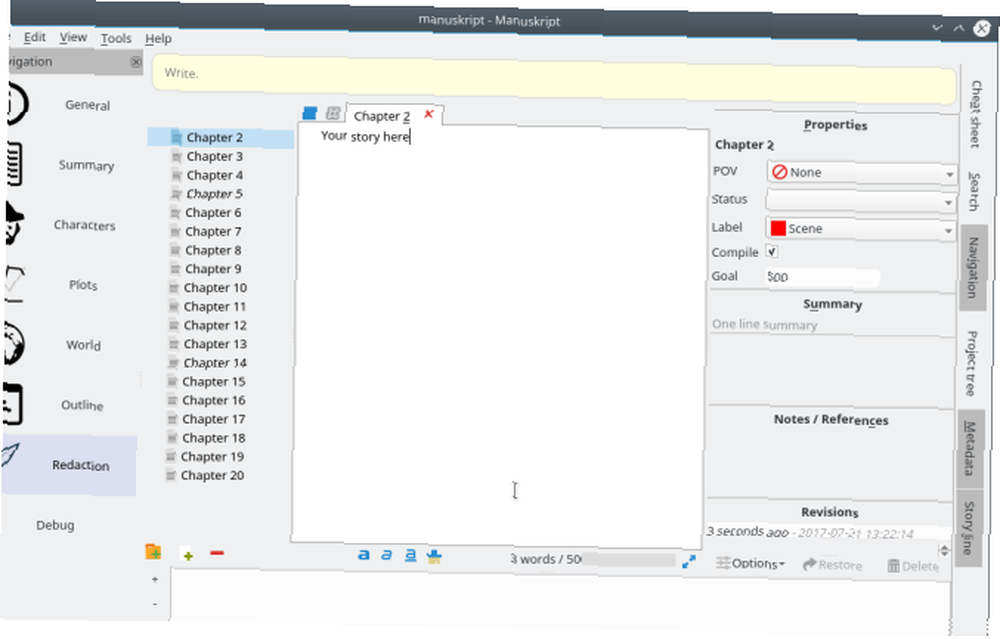Viewport: 1000px width, 639px height.
Task: Open the World globe icon
Action: tap(13, 343)
